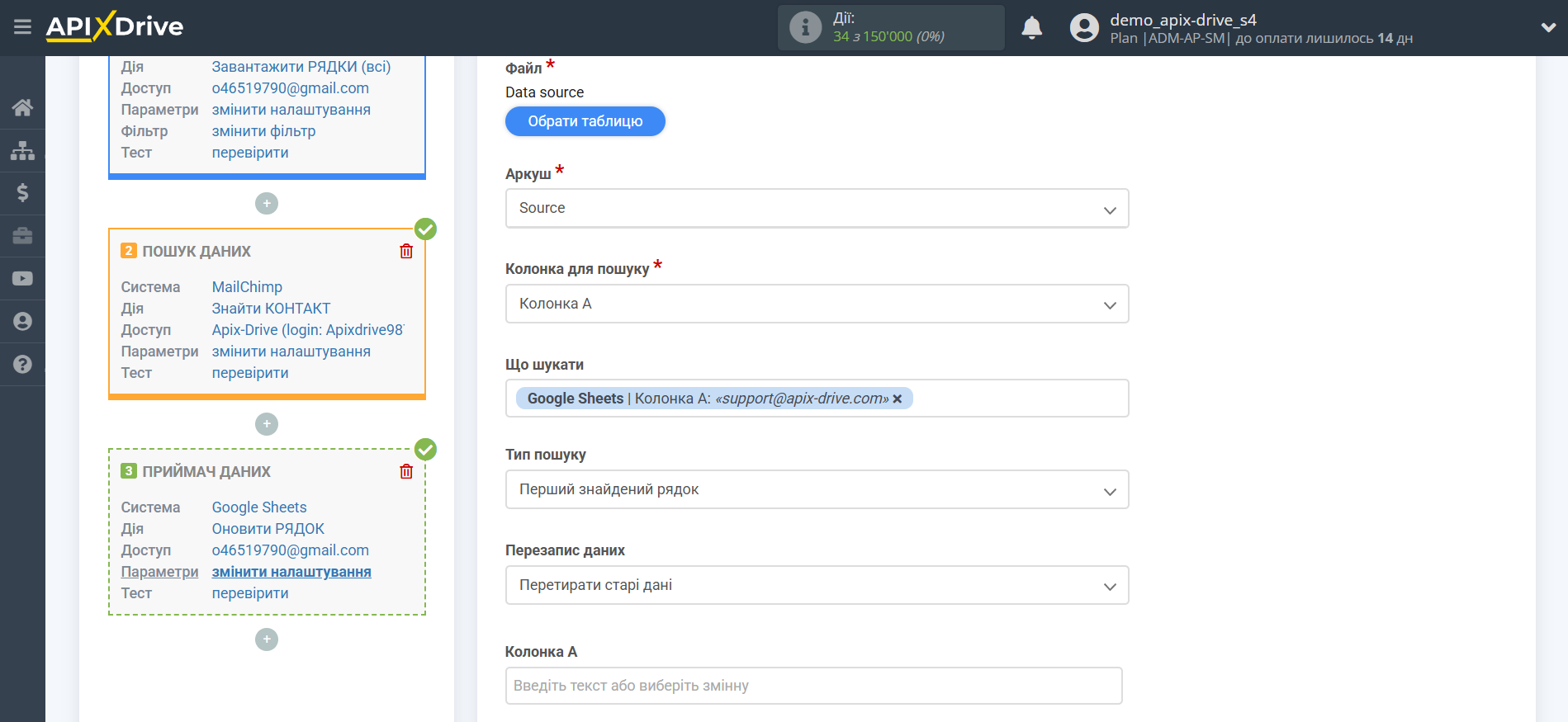Click перевірити in ПРИЙМАЧ ДАНИХ block
The width and height of the screenshot is (1568, 722).
250,593
